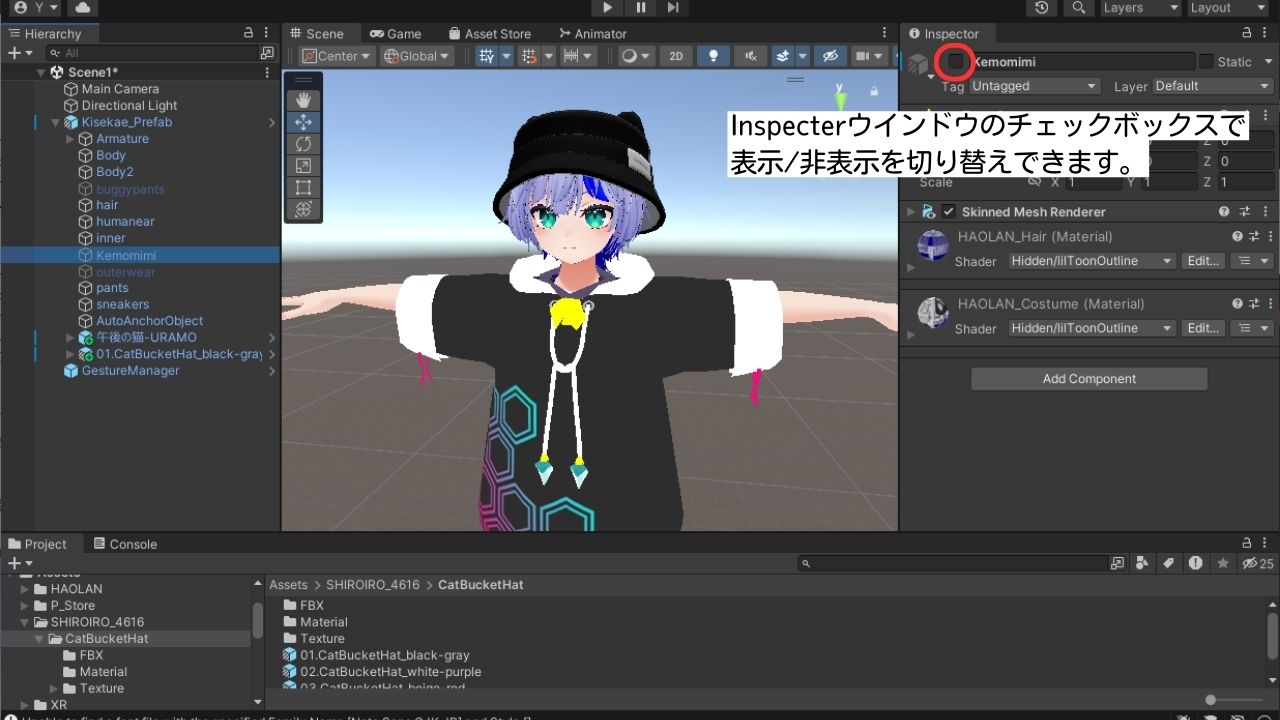
Task: Click the Edit button next to the hair shader
Action: [x=1202, y=261]
